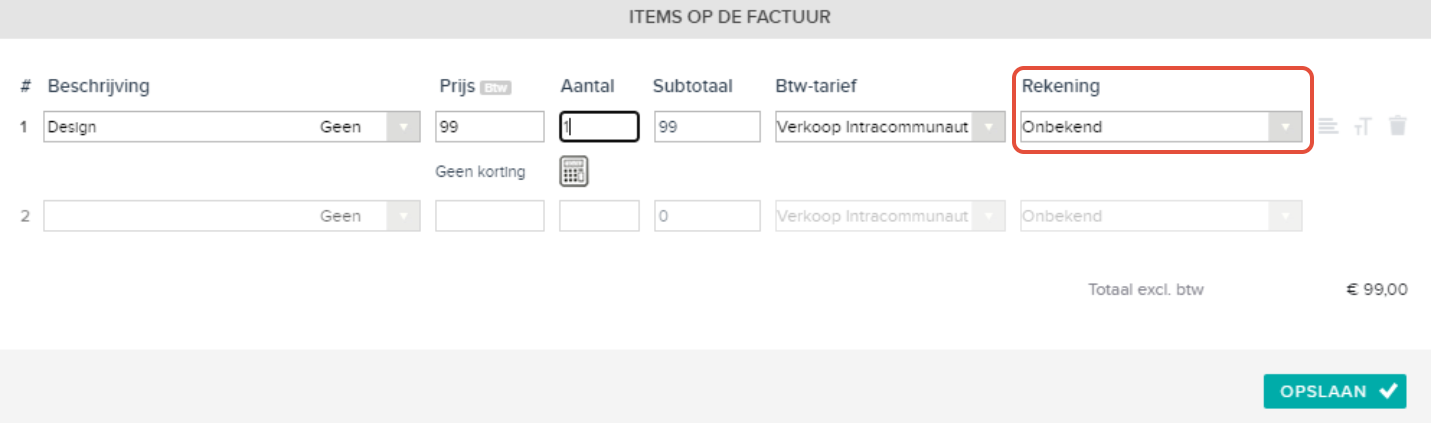Click the empty Prijs field on row 2
The height and width of the screenshot is (423, 1431).
[x=490, y=216]
